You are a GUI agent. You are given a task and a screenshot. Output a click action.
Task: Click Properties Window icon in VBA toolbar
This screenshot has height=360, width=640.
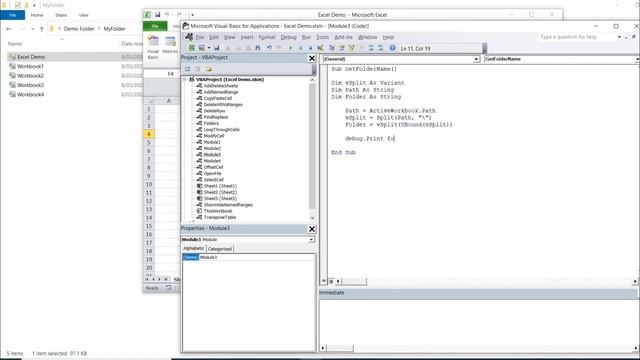(342, 48)
